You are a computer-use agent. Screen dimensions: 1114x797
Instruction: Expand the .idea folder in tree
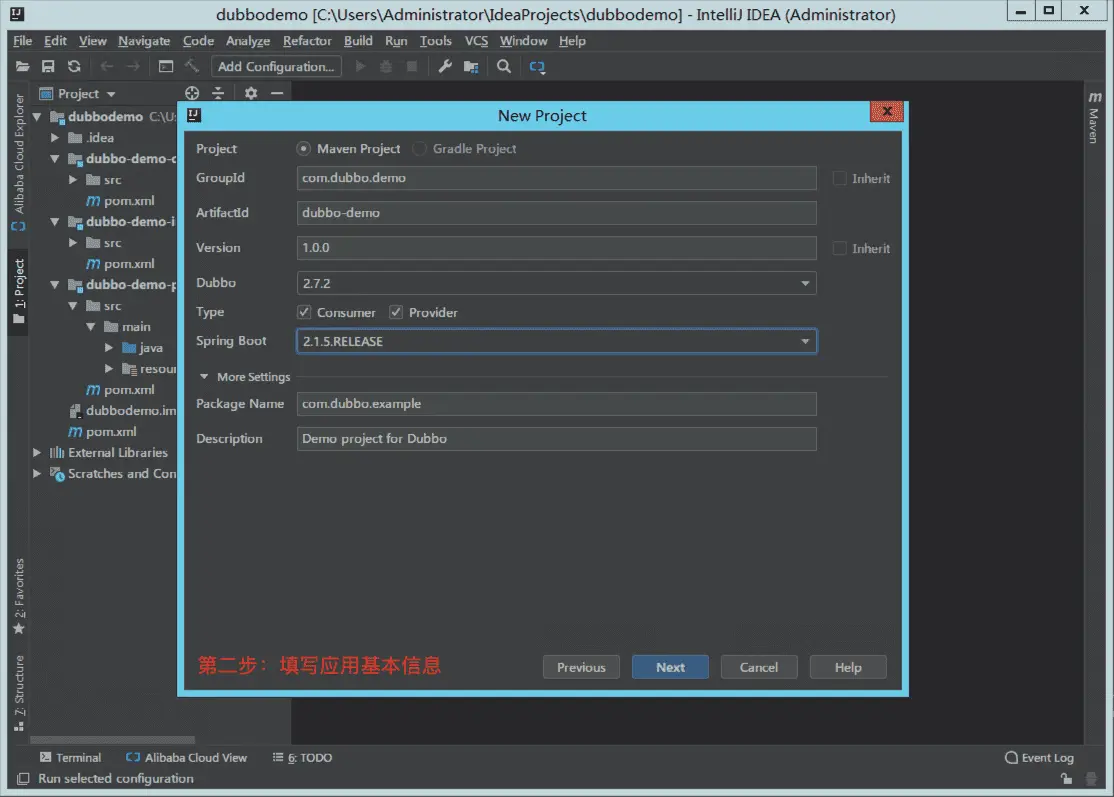(x=55, y=138)
